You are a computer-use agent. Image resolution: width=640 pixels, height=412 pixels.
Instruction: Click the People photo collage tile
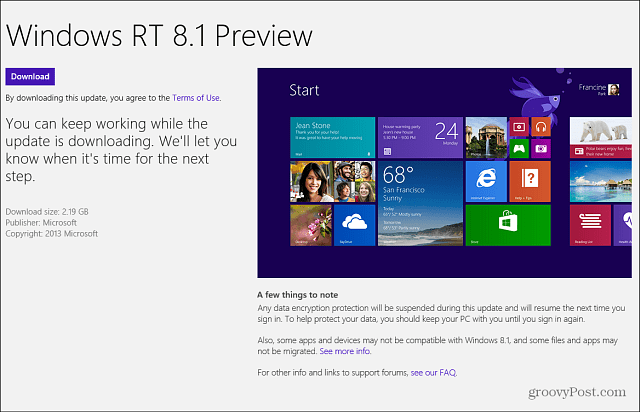tap(333, 181)
